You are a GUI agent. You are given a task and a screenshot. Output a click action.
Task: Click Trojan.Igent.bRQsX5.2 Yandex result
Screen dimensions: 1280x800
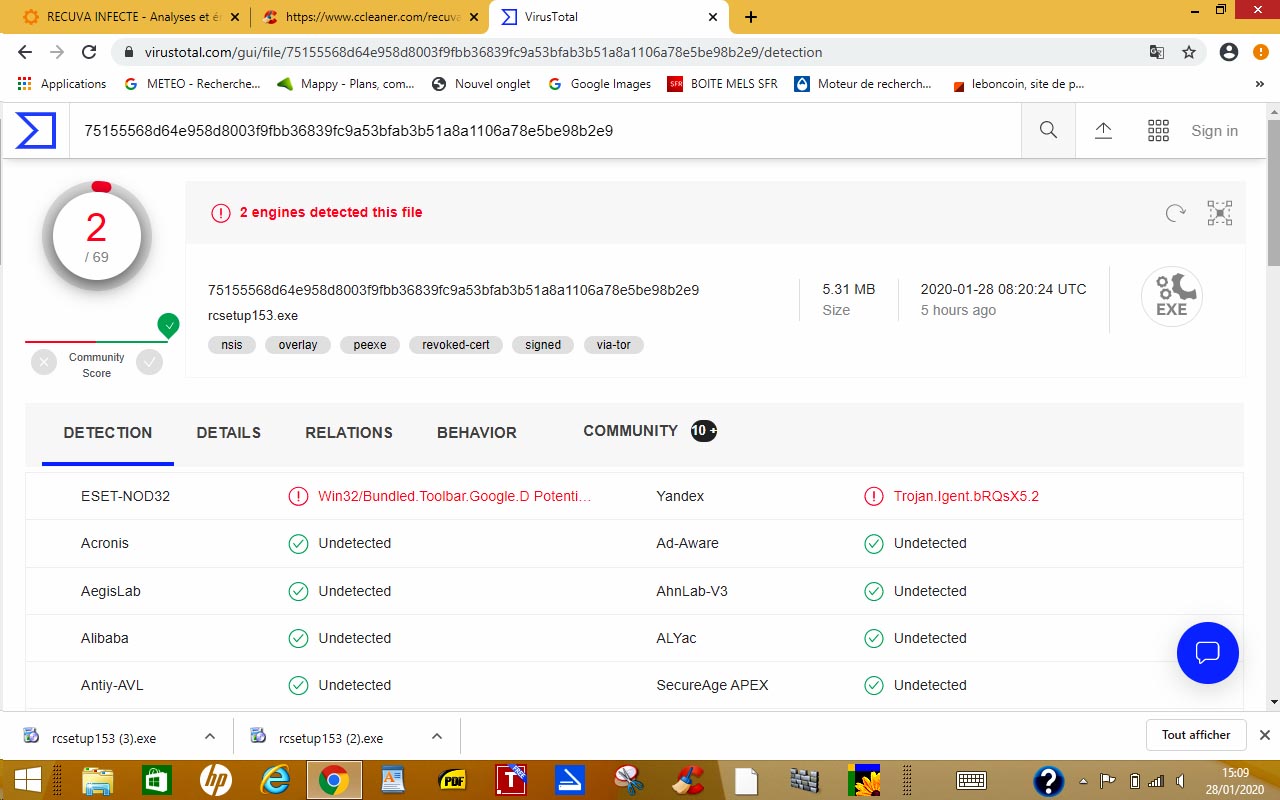coord(966,496)
